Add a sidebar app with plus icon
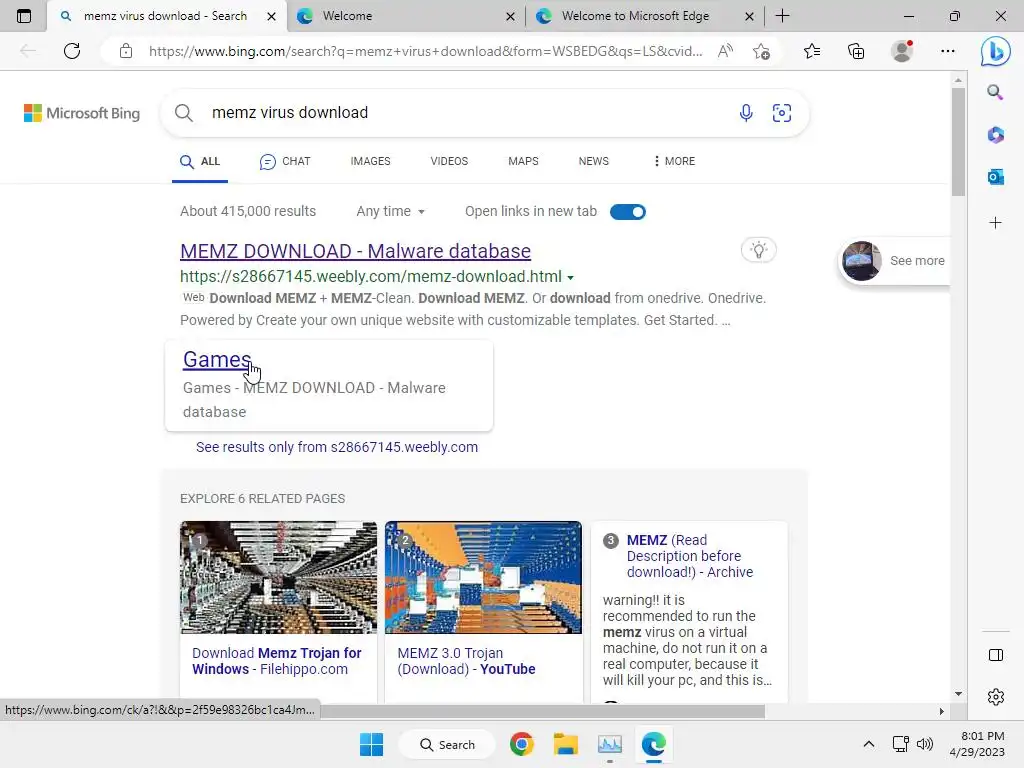Viewport: 1024px width, 768px height. pos(995,223)
